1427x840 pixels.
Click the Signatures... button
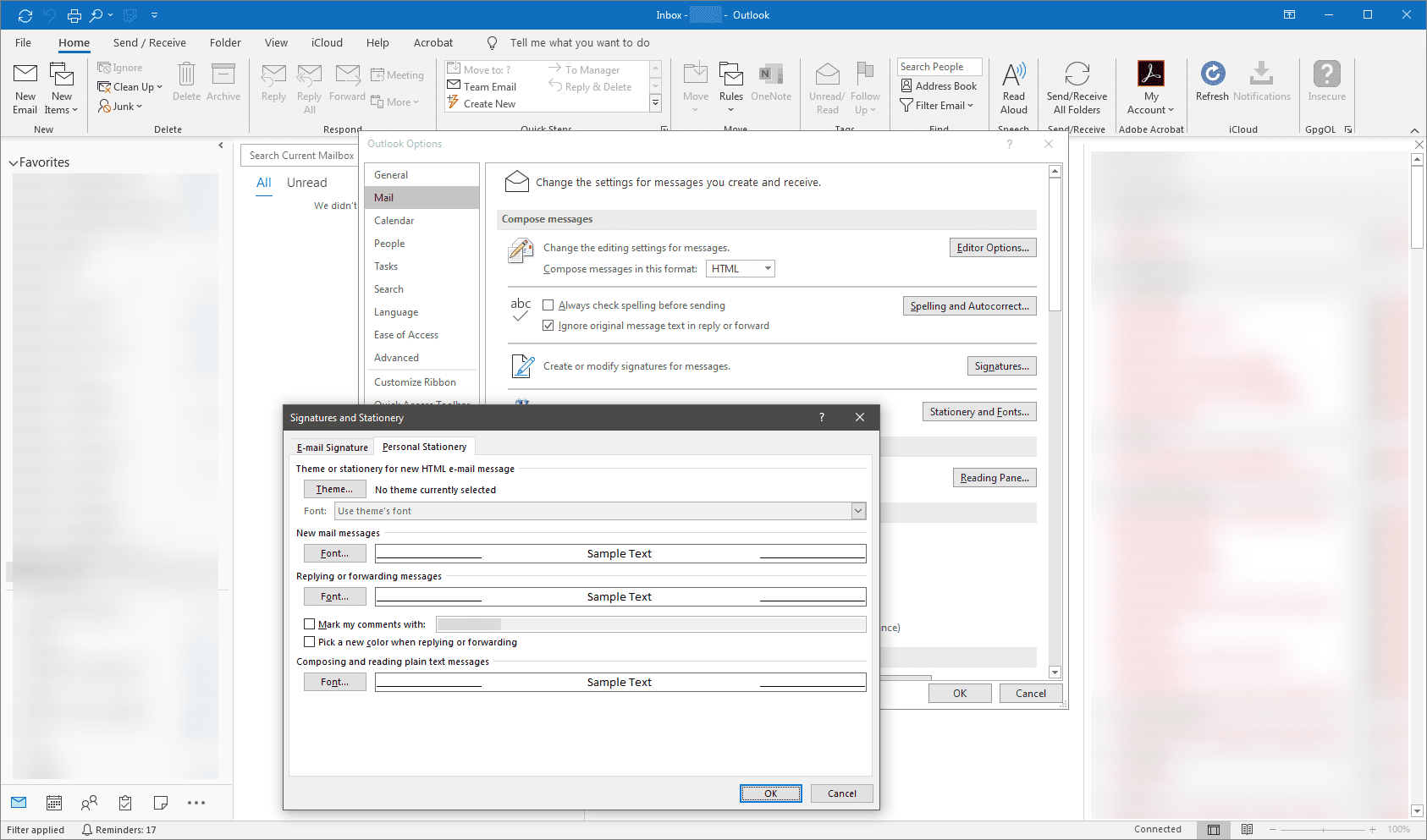pyautogui.click(x=1001, y=366)
